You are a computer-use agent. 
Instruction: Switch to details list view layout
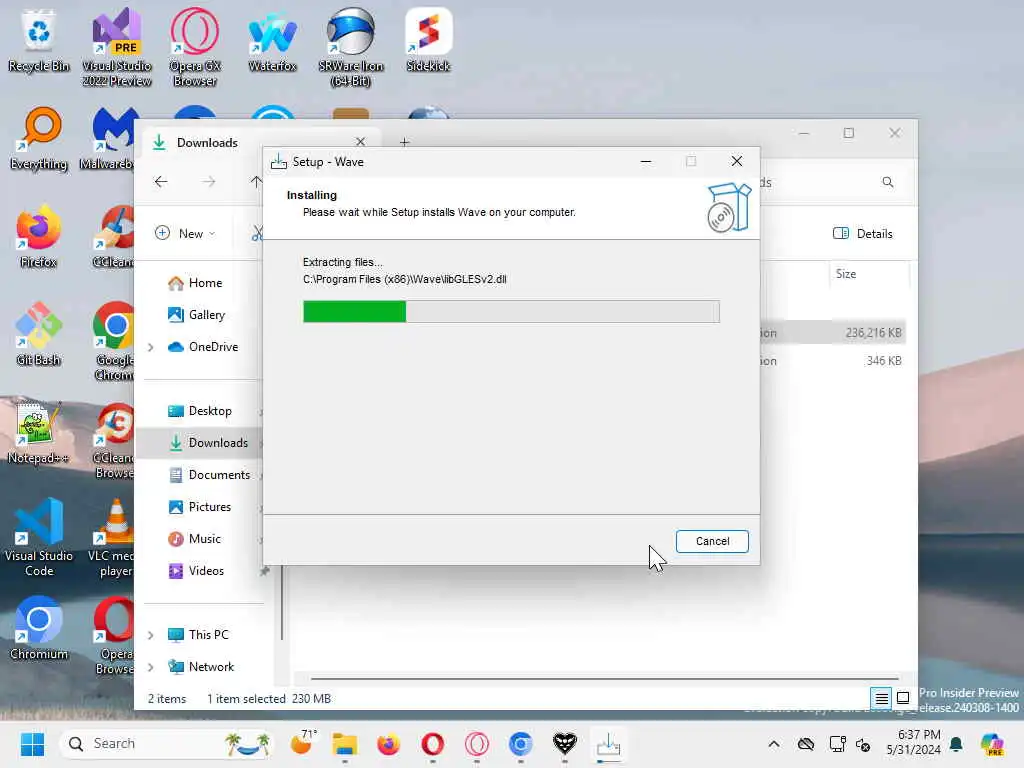[x=881, y=699]
